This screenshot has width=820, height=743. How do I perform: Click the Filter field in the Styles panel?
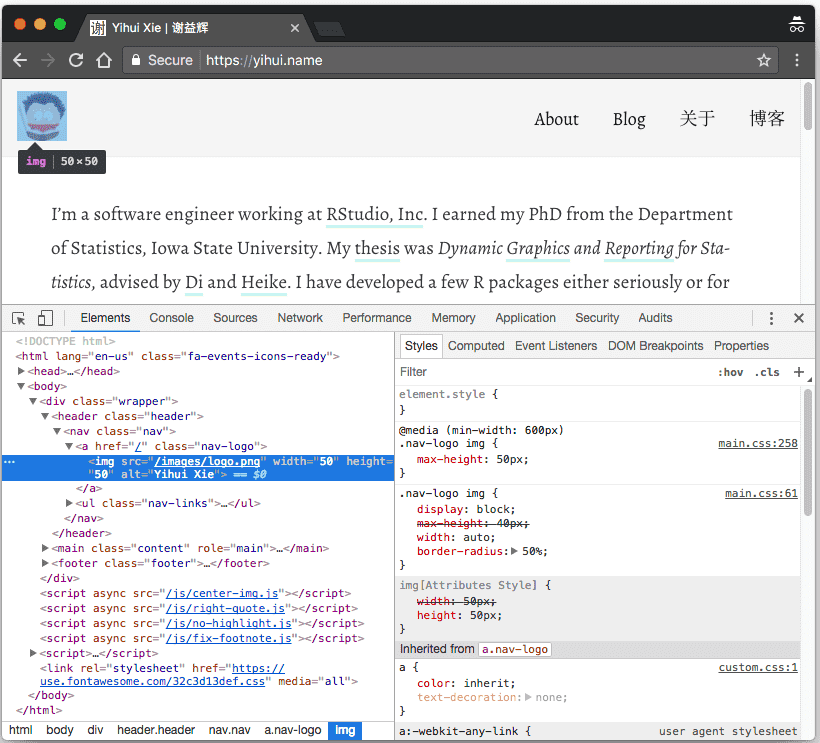(x=450, y=371)
